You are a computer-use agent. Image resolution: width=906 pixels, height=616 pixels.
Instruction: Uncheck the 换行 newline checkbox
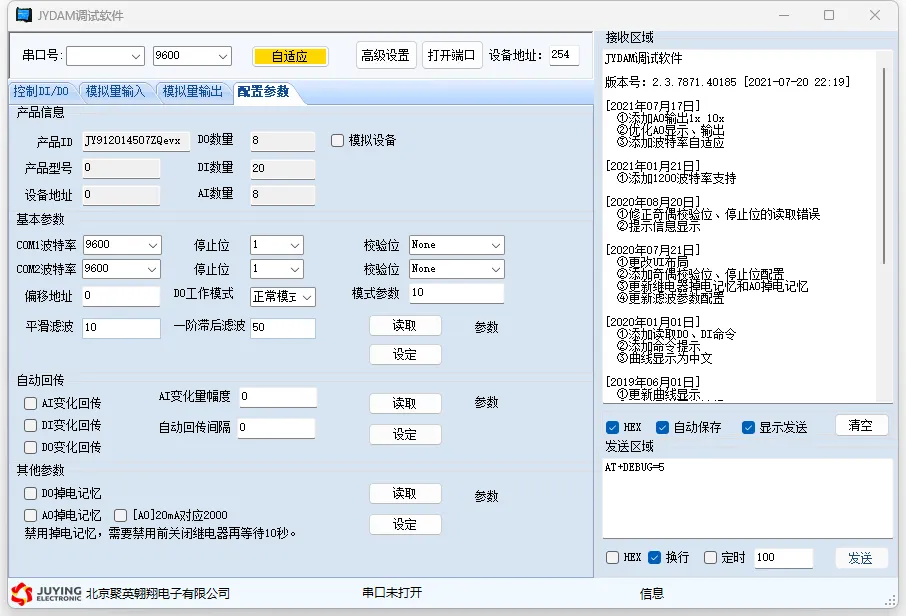click(654, 558)
